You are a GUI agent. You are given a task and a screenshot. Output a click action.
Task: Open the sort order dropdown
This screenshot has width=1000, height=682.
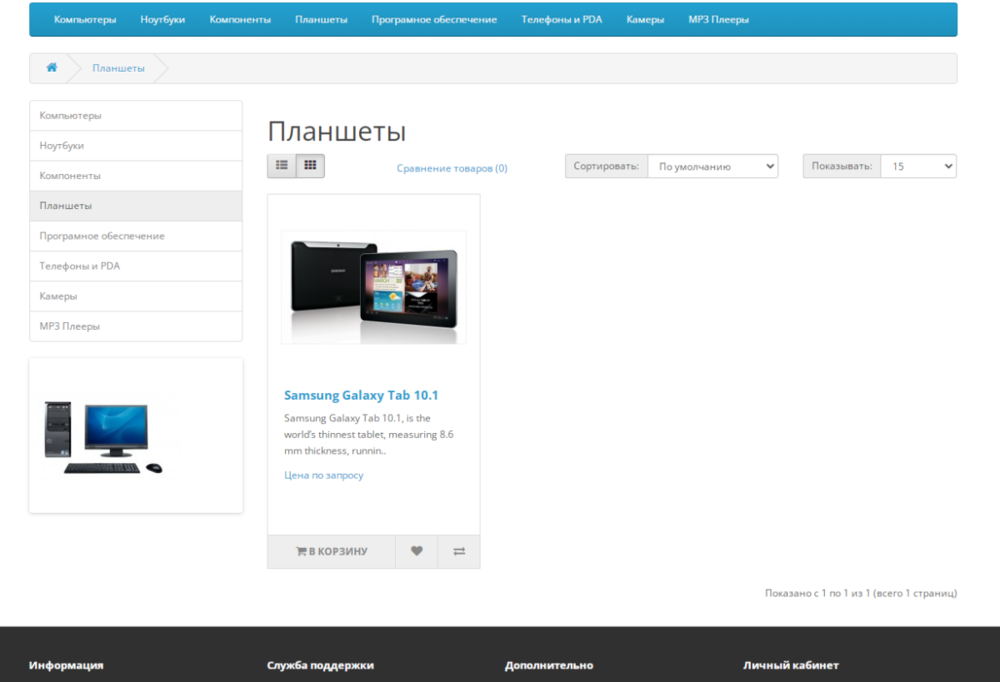tap(712, 167)
